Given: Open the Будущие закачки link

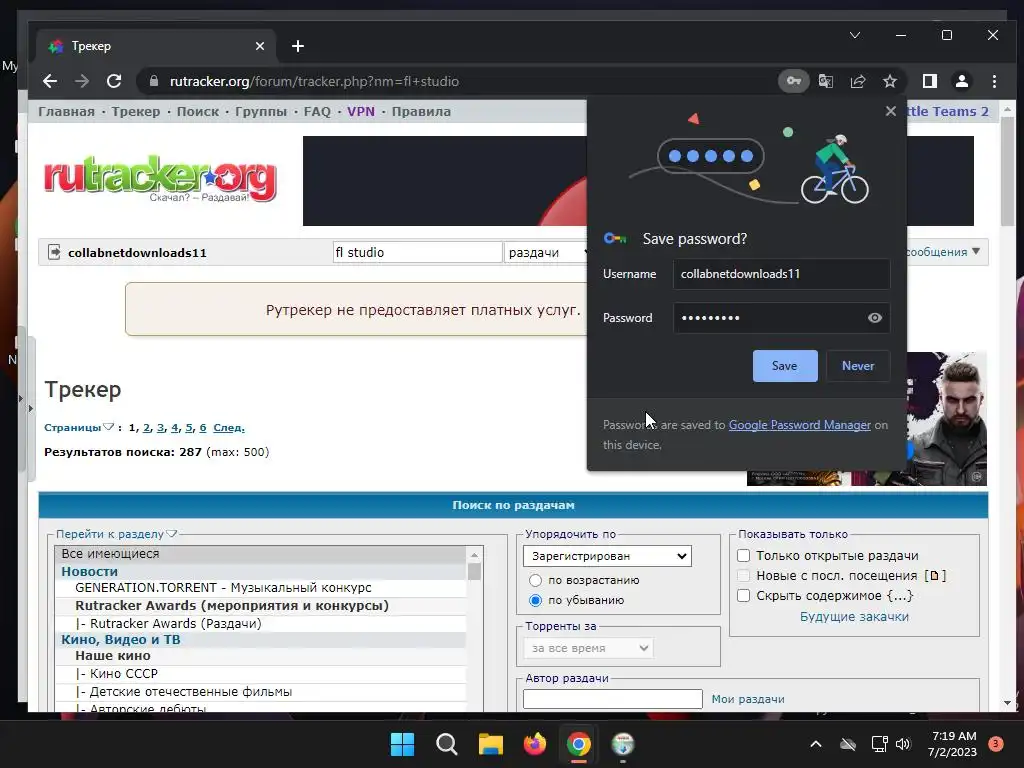Looking at the screenshot, I should coord(854,616).
